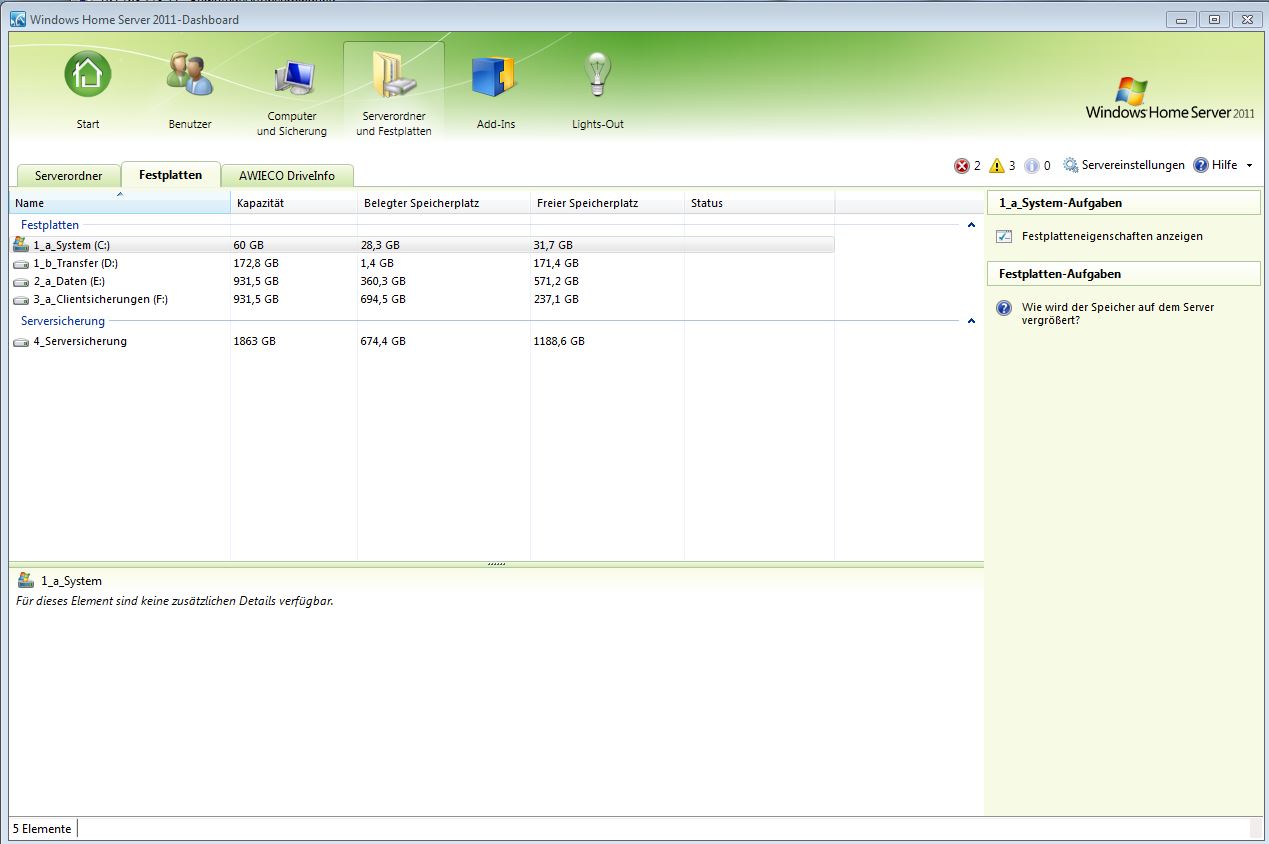Image resolution: width=1269 pixels, height=844 pixels.
Task: Click the Festplatten-Aufgaben panel header
Action: [1123, 274]
